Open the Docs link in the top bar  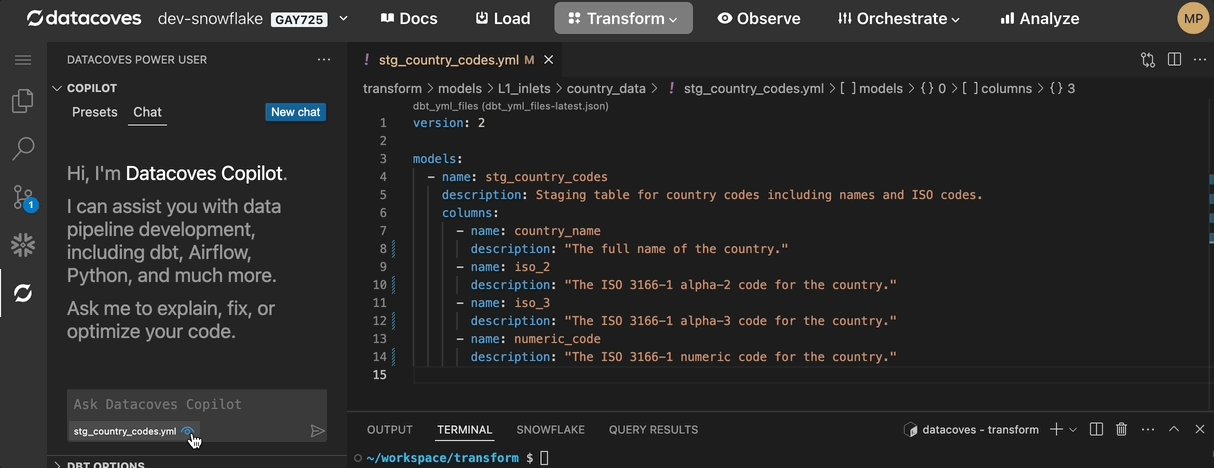409,18
